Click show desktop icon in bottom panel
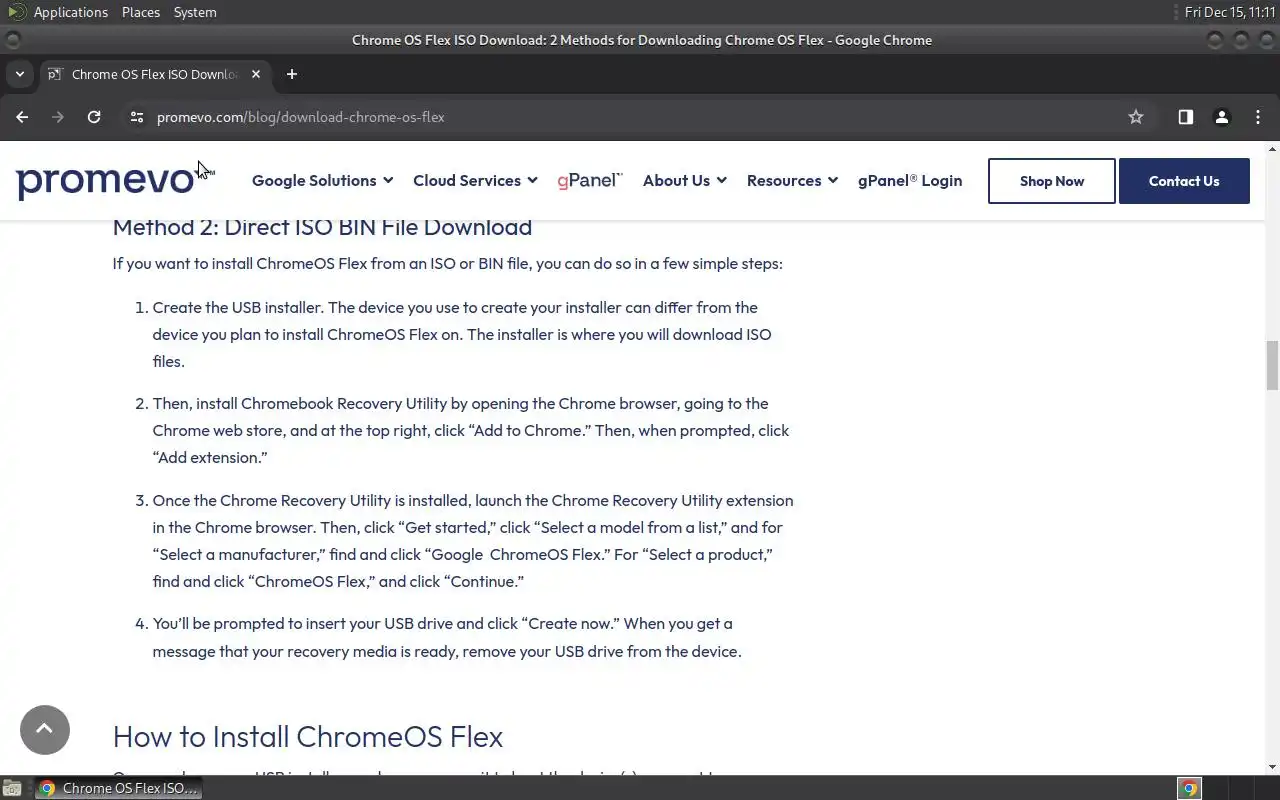Image resolution: width=1280 pixels, height=800 pixels. (12, 788)
